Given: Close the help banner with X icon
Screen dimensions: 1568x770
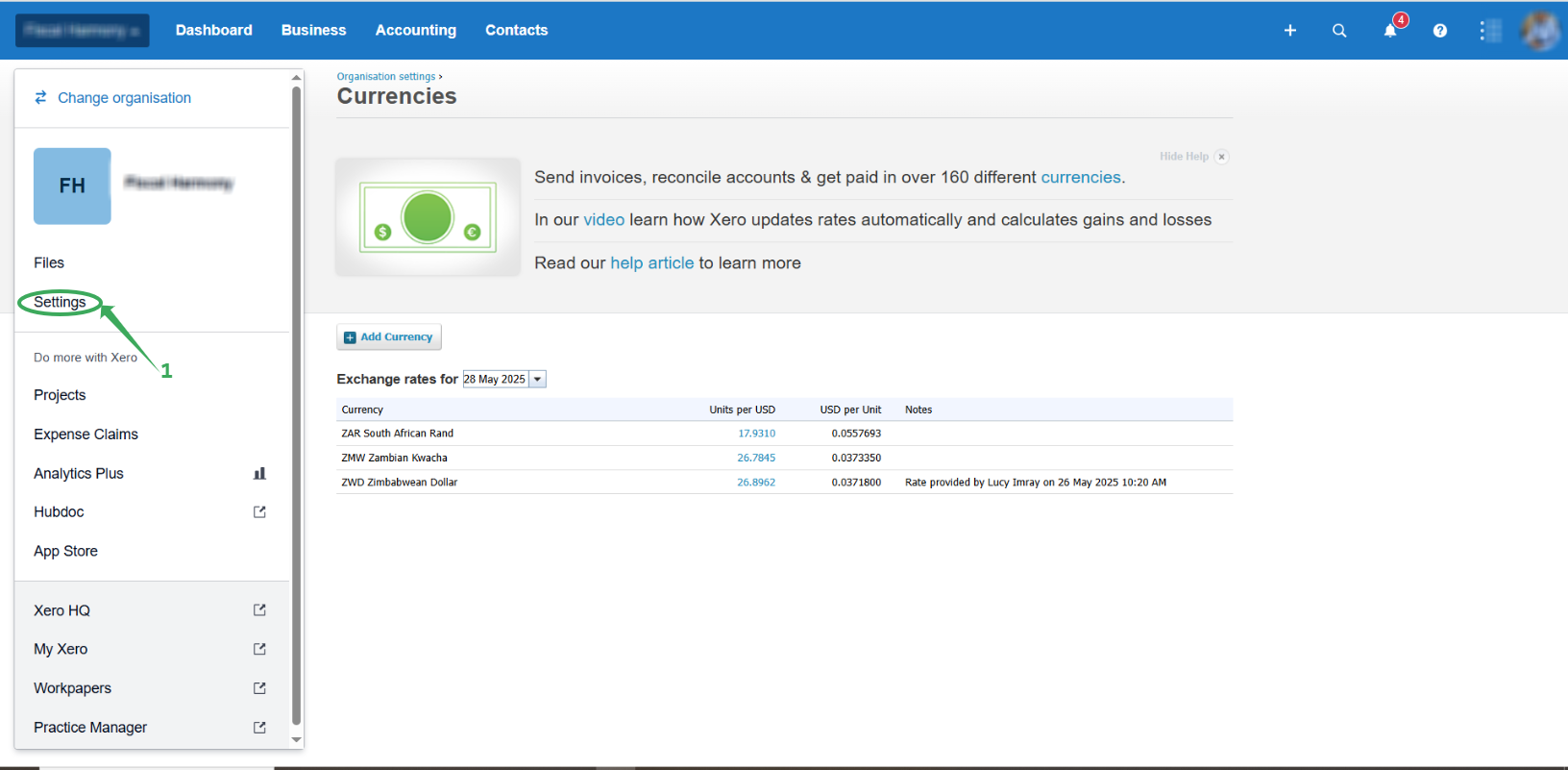Looking at the screenshot, I should pos(1221,157).
